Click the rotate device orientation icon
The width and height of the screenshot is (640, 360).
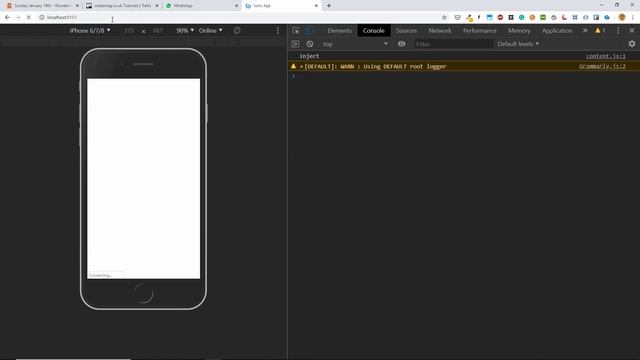(237, 31)
